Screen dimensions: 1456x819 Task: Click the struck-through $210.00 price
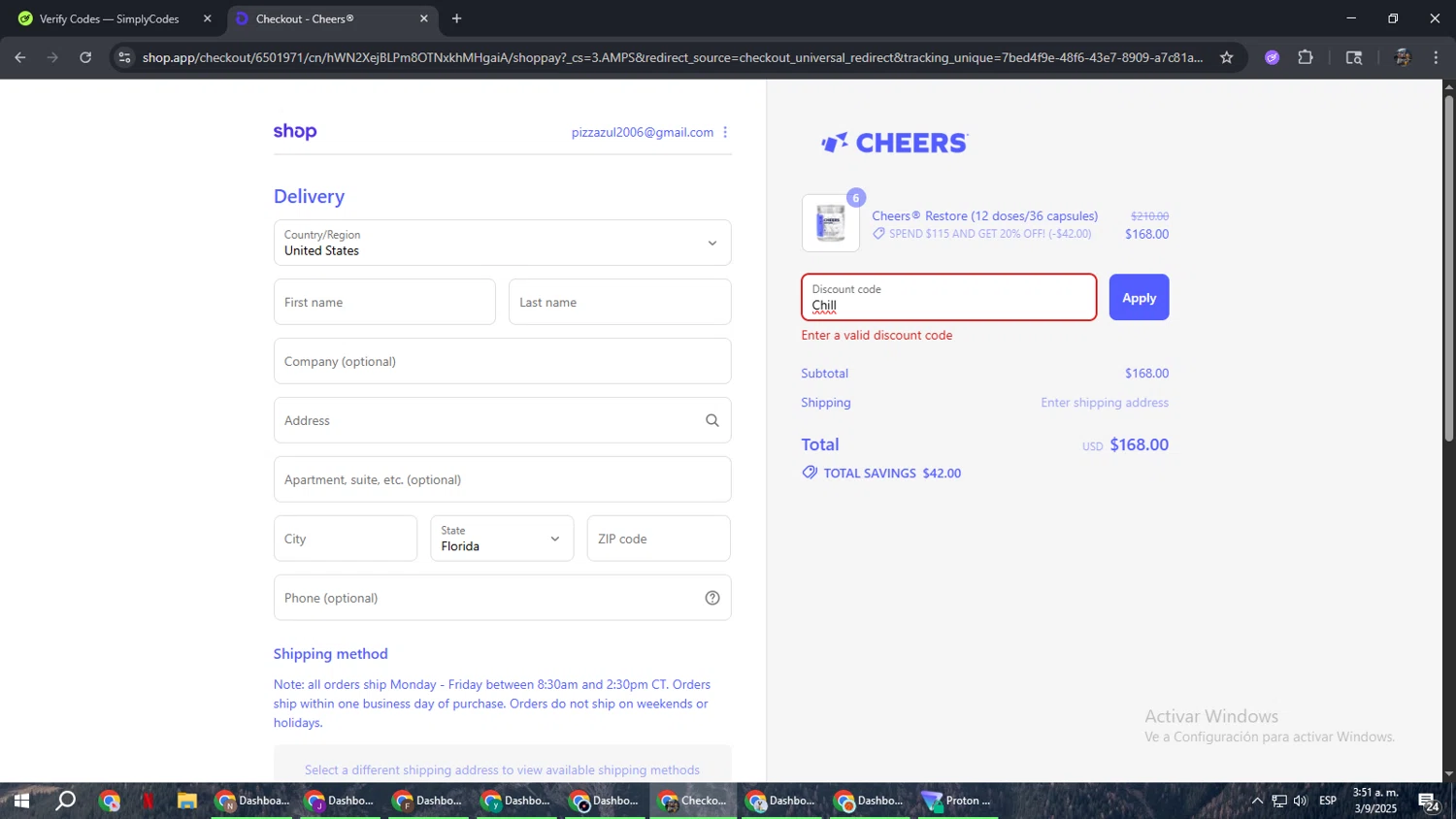click(1149, 215)
